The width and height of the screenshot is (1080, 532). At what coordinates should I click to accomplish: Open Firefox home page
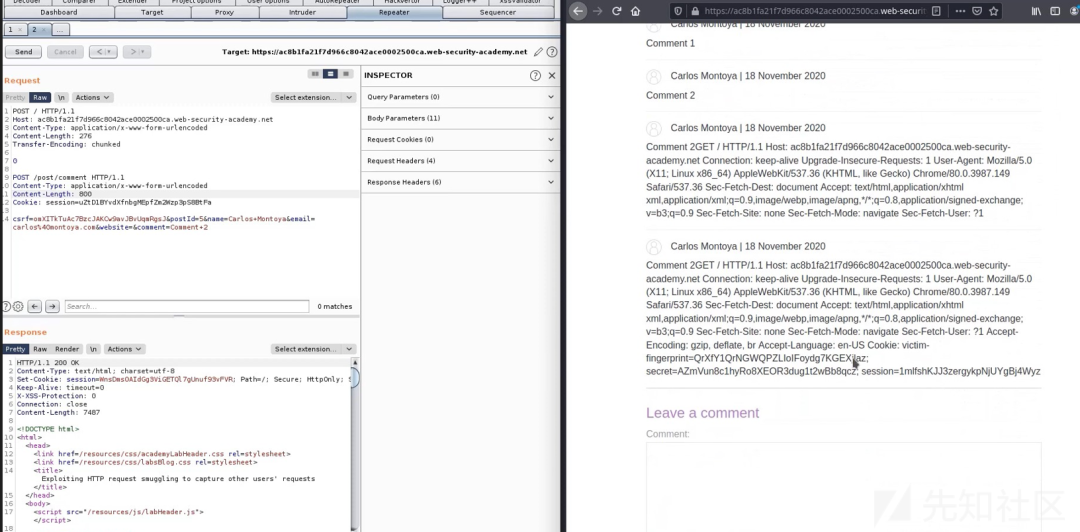click(636, 11)
